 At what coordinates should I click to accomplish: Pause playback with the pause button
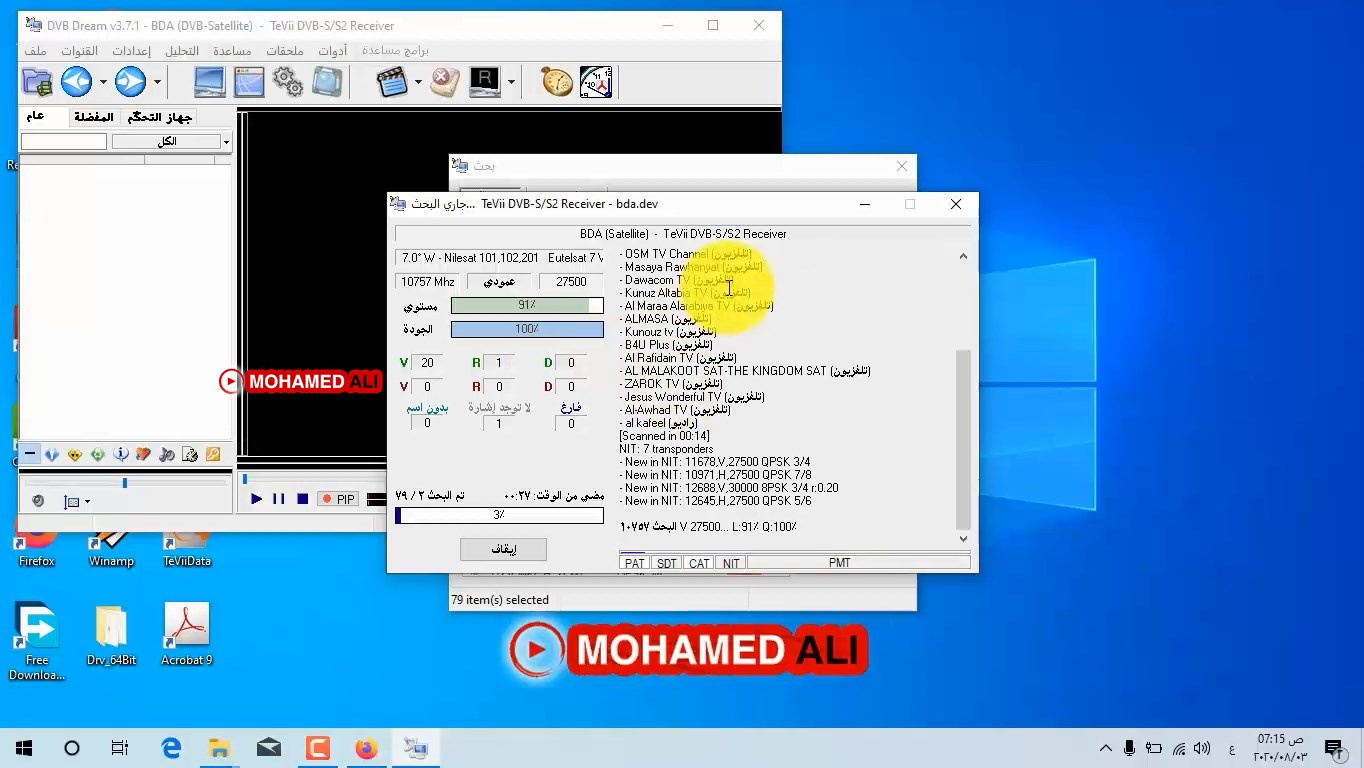tap(279, 499)
